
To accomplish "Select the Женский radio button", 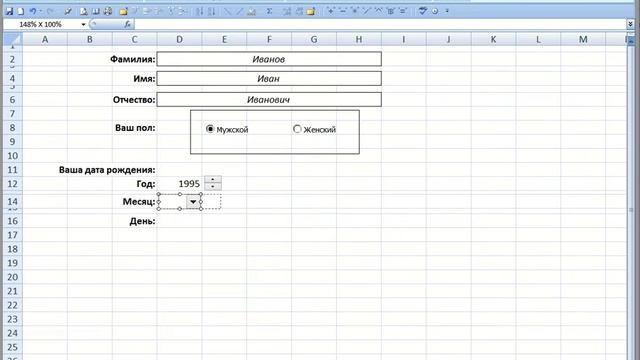I will click(297, 129).
